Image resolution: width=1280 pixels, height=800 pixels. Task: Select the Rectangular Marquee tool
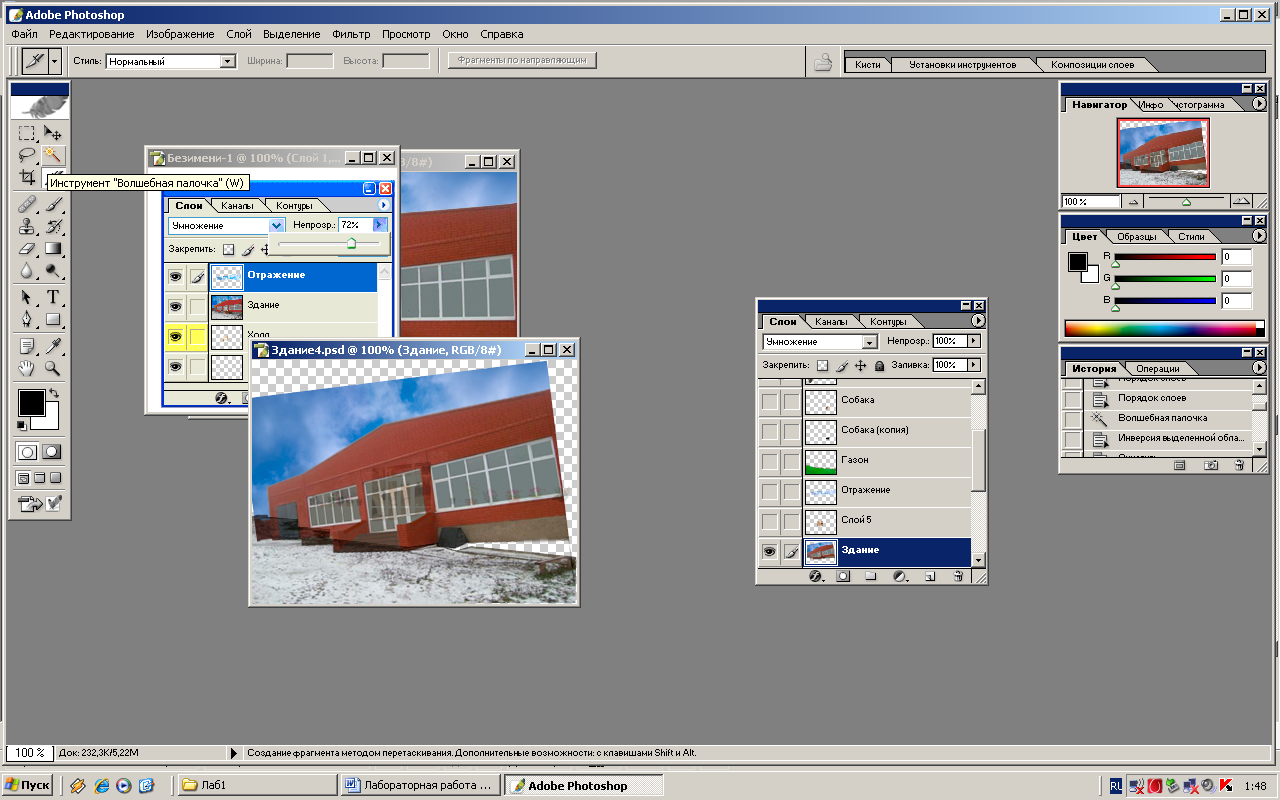27,133
